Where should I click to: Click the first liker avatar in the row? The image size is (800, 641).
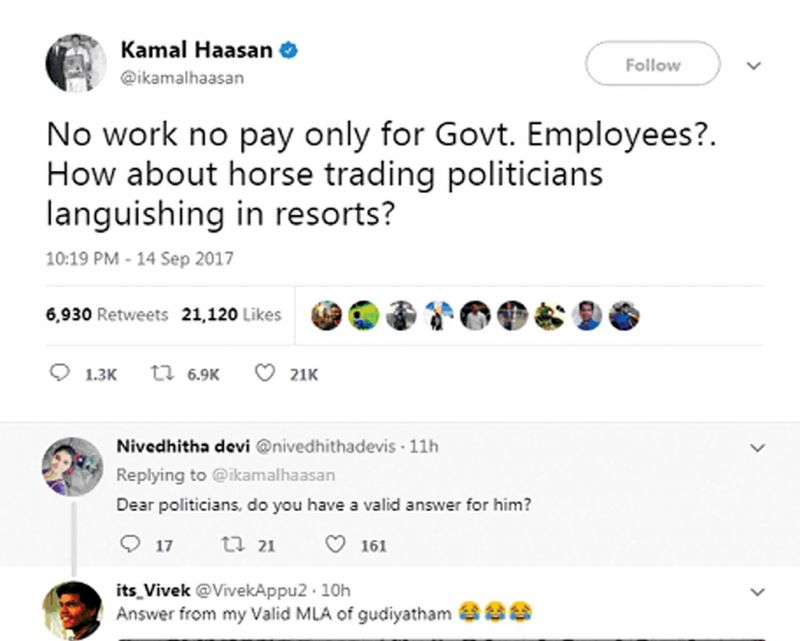tap(327, 315)
